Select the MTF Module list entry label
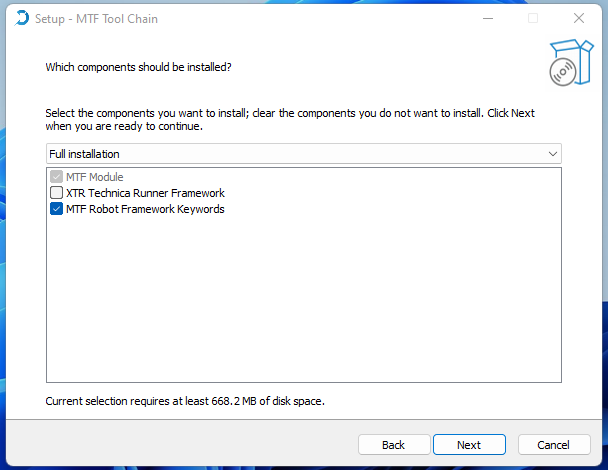Screen dimensions: 608x470 95,177
